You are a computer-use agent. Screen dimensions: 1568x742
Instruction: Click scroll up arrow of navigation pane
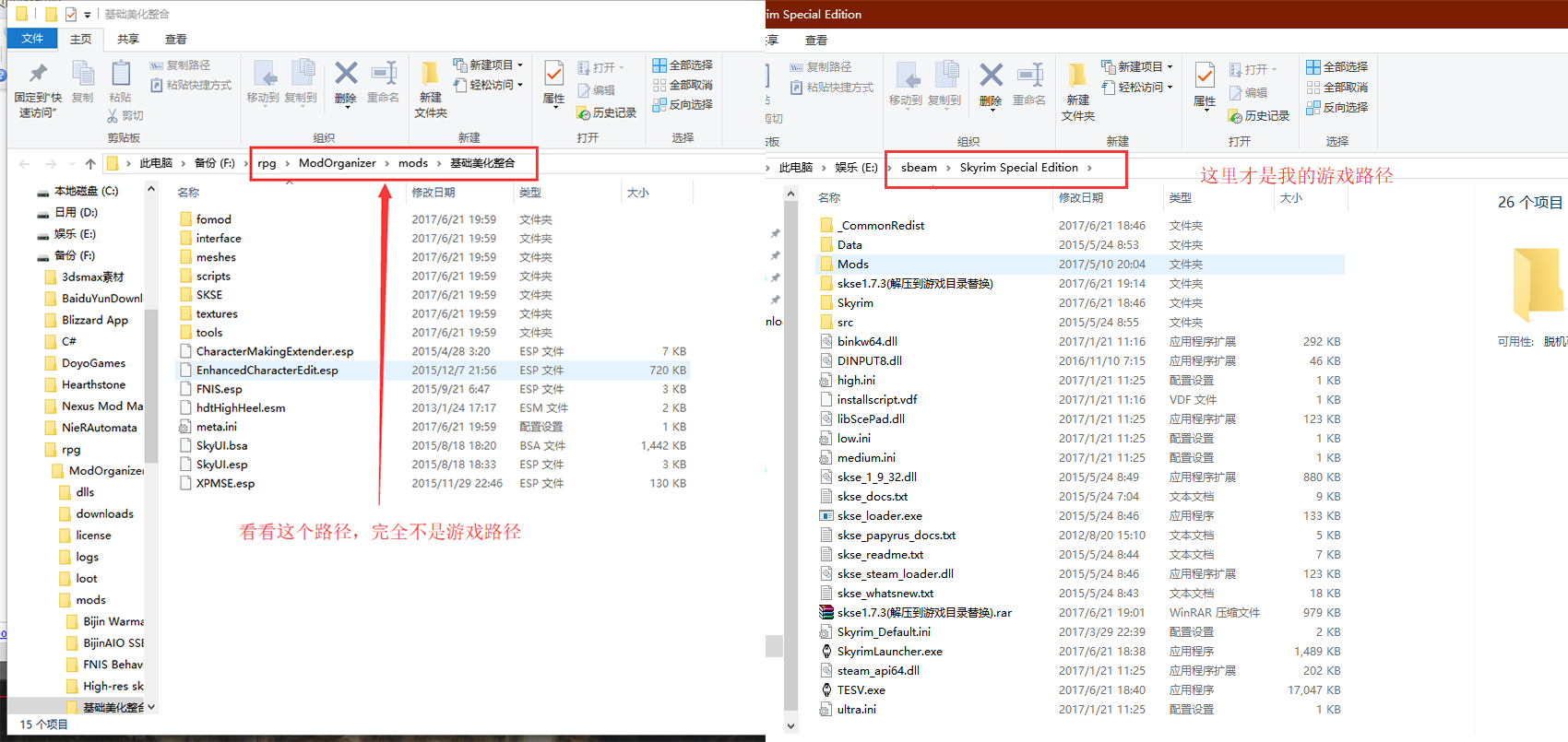(151, 189)
